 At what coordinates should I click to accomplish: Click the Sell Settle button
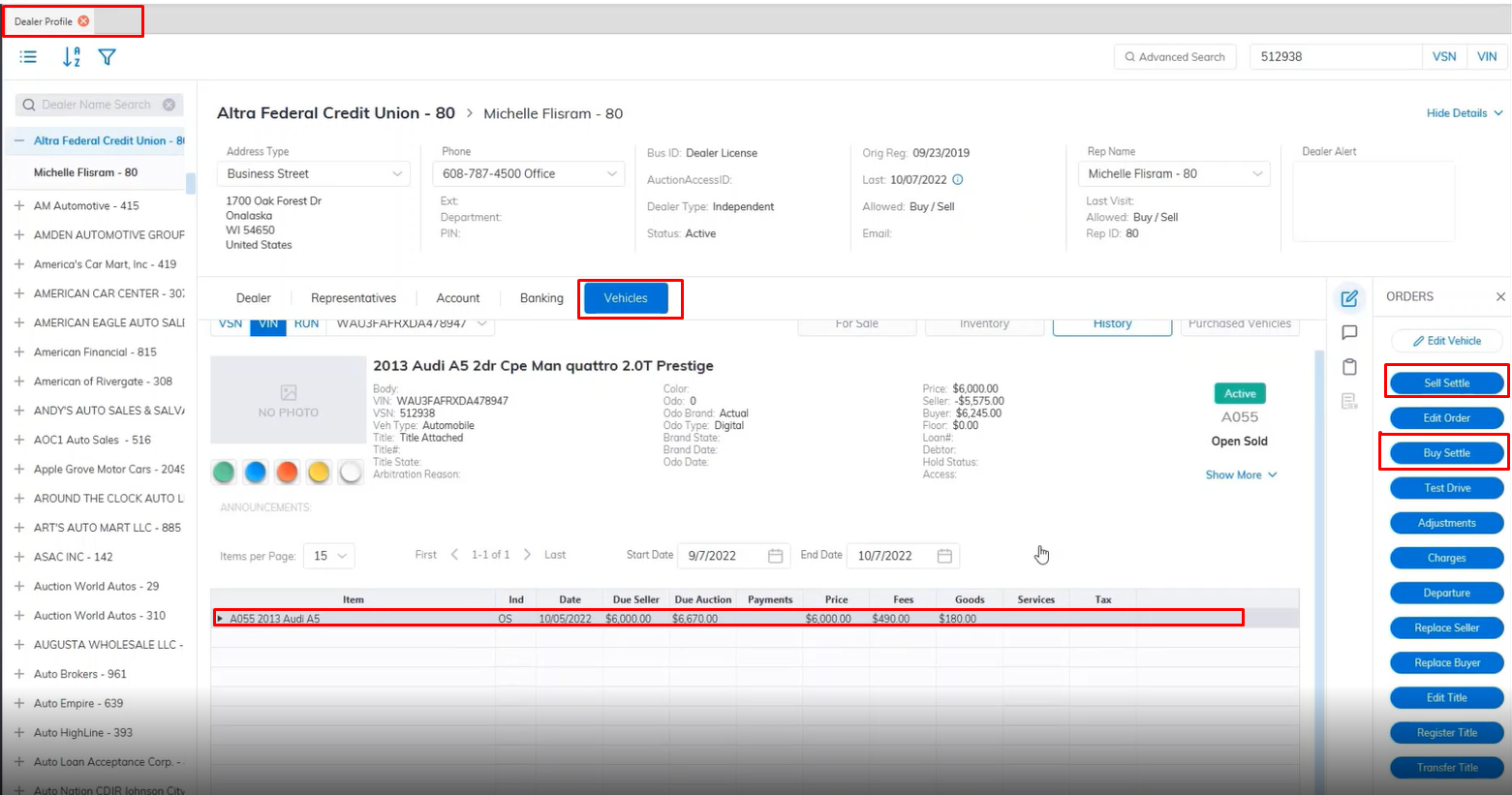1446,383
